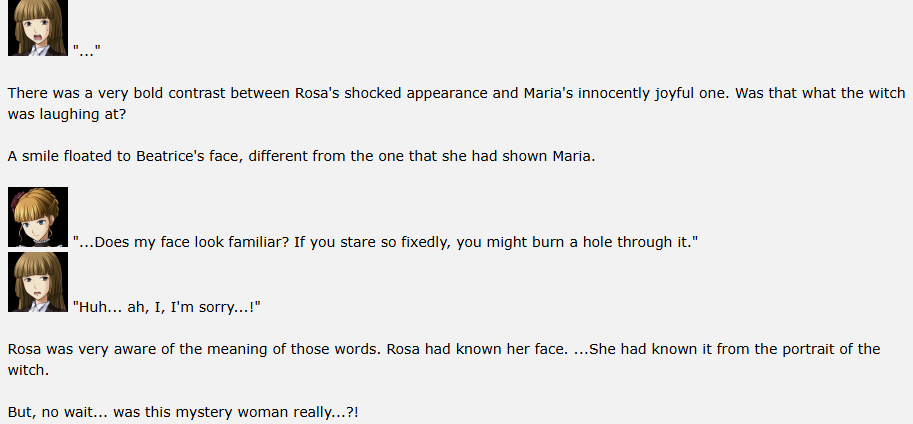
Task: Click Rosa's portrait beside the "I'm sorry" line
Action: click(x=38, y=282)
